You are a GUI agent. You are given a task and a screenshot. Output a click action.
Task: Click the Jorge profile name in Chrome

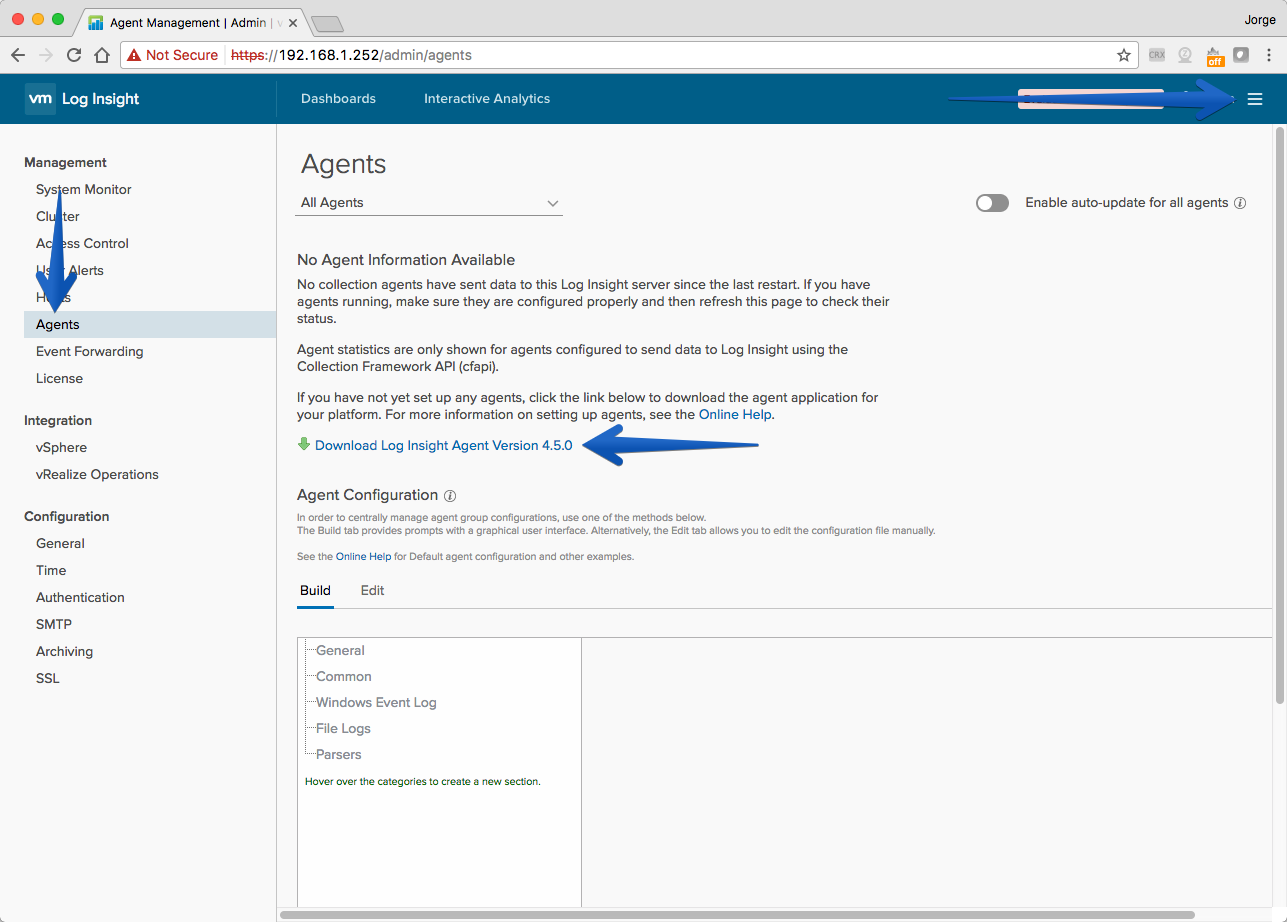tap(1260, 19)
